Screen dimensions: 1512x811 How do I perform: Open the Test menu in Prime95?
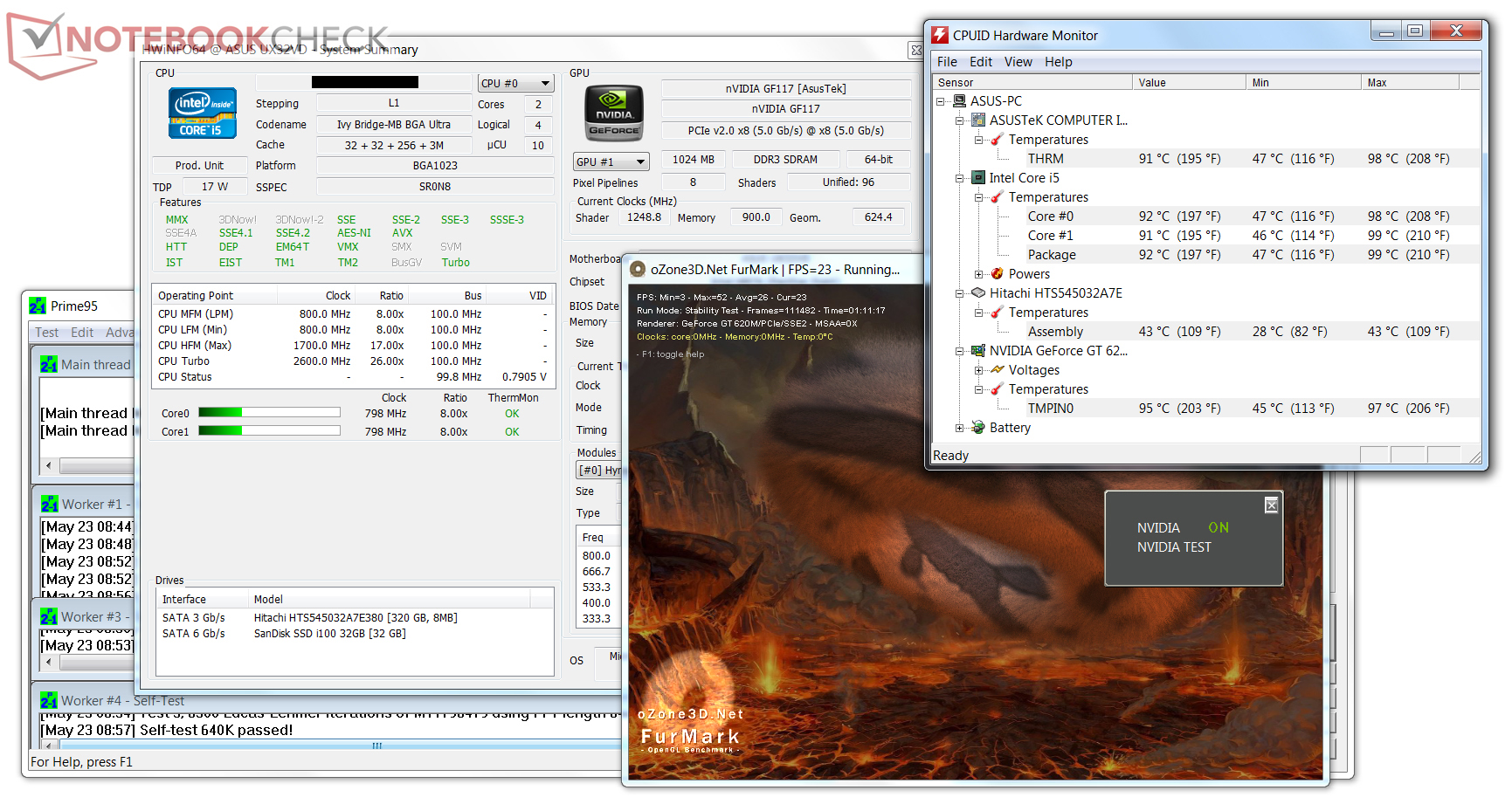[x=47, y=333]
